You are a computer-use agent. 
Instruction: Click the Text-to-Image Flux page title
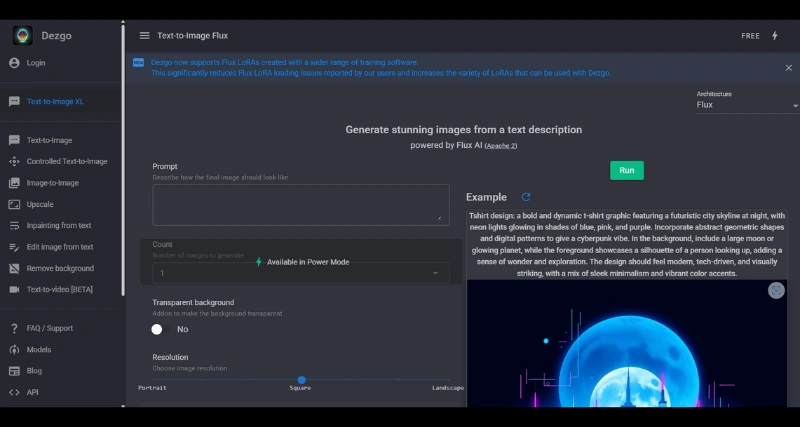tap(192, 36)
